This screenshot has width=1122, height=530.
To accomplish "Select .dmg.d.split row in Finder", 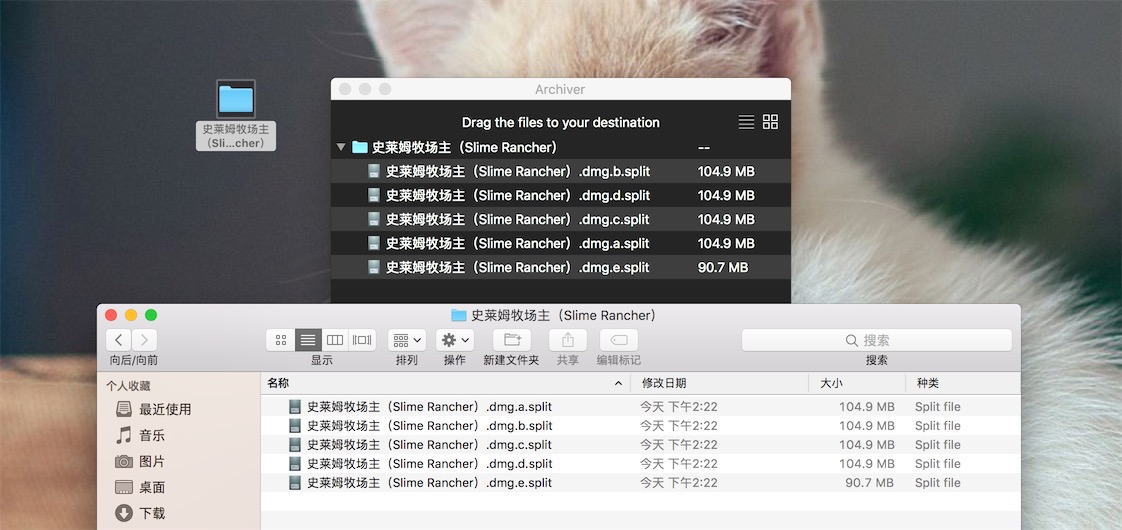I will click(x=640, y=463).
